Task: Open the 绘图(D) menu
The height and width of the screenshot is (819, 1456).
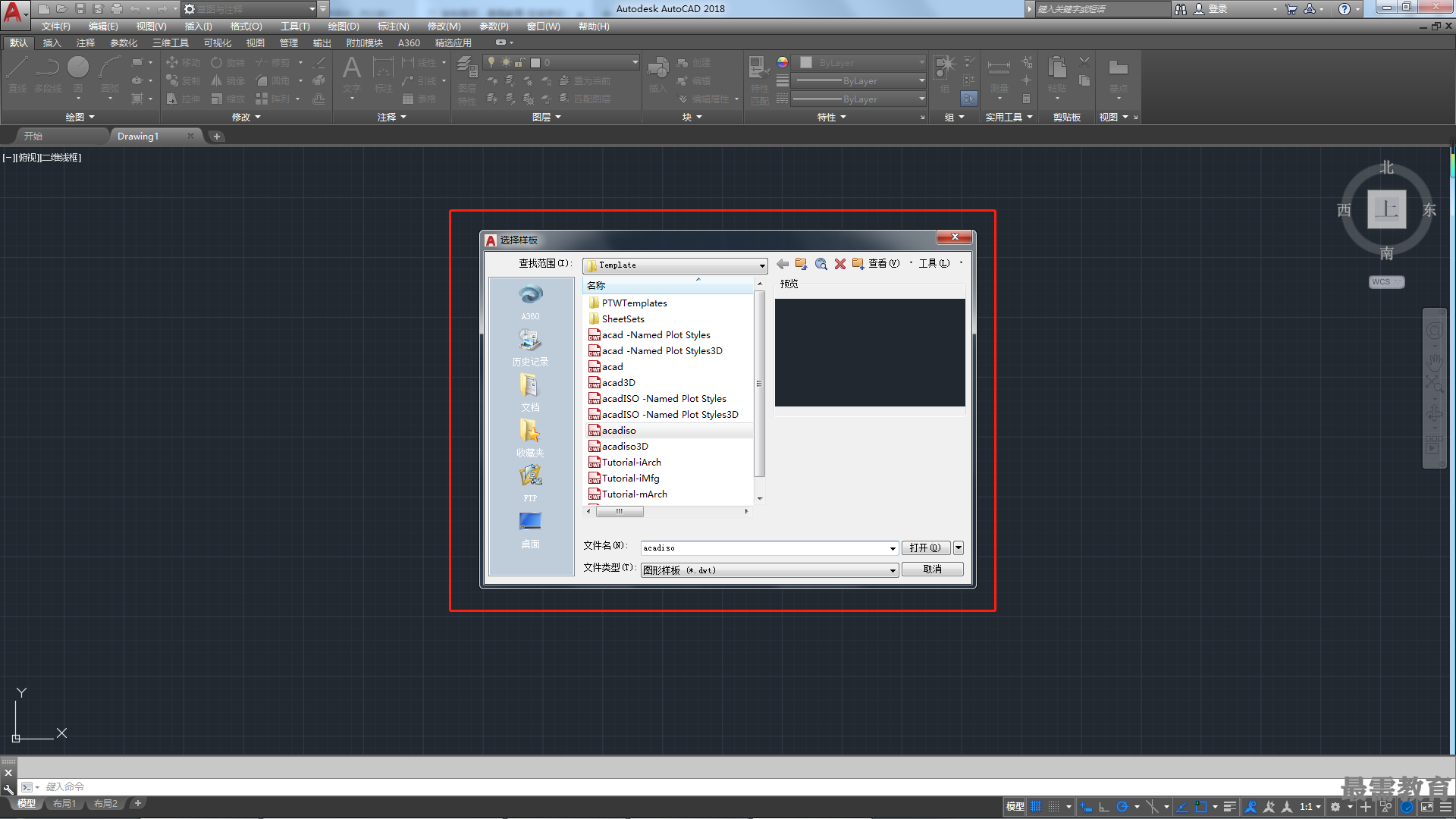Action: 344,27
